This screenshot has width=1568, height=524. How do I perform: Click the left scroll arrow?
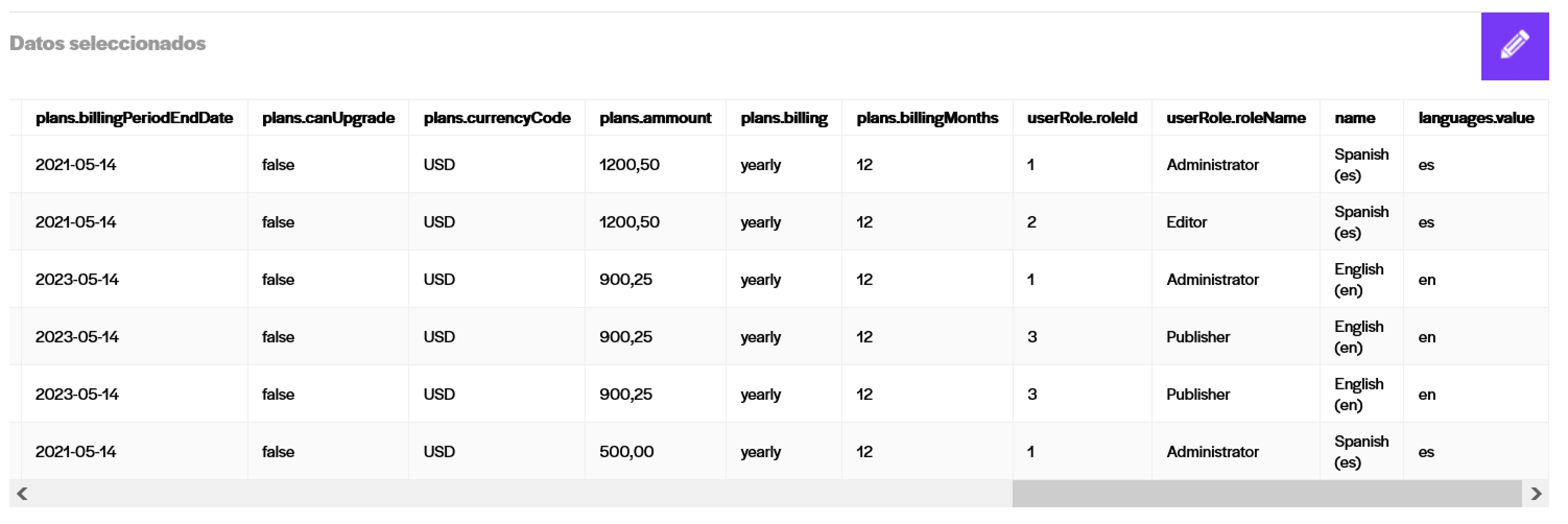[22, 494]
